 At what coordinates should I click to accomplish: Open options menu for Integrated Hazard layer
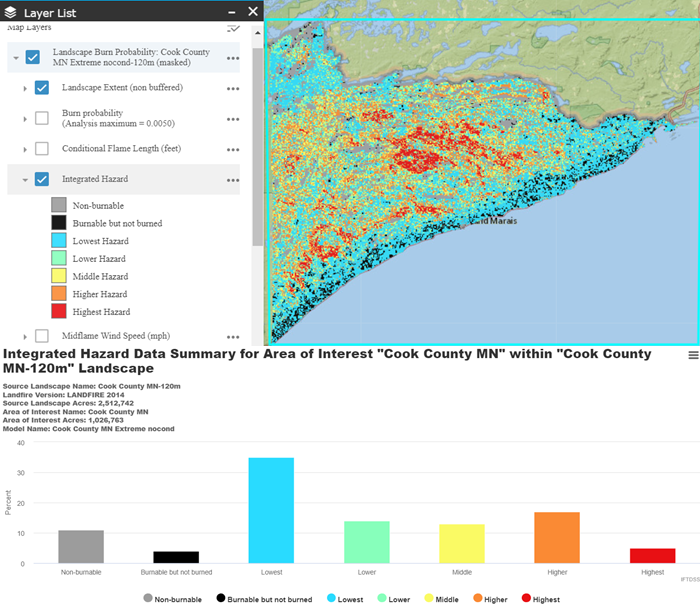click(233, 180)
